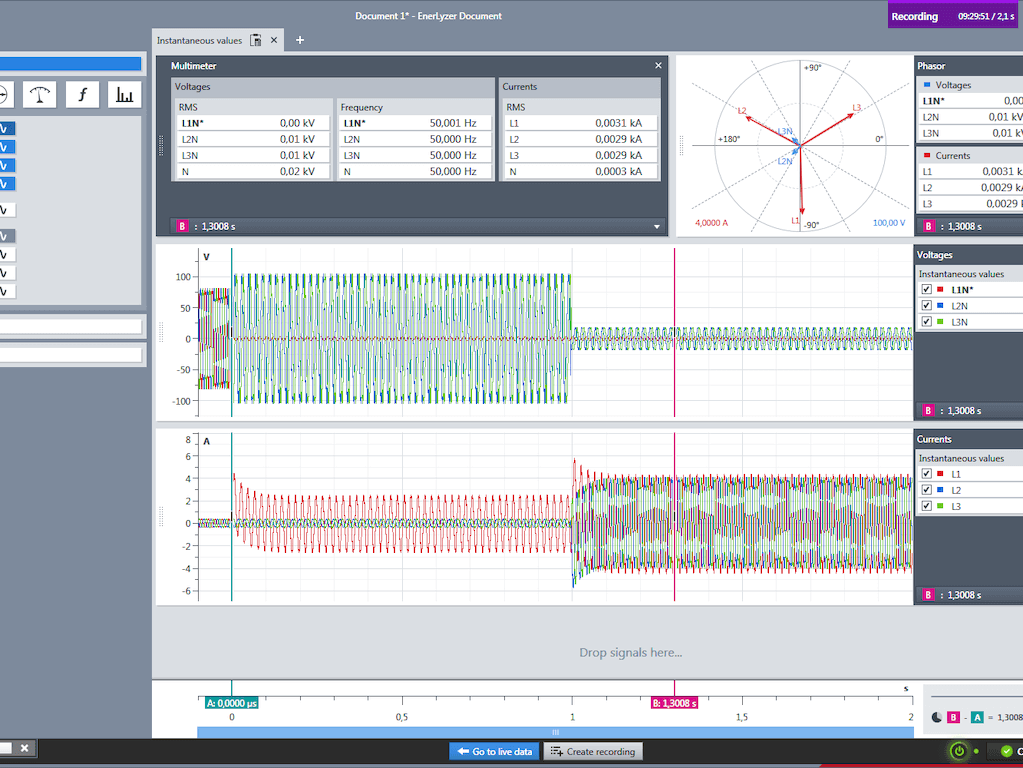
Task: Click the green power status icon
Action: coord(958,751)
